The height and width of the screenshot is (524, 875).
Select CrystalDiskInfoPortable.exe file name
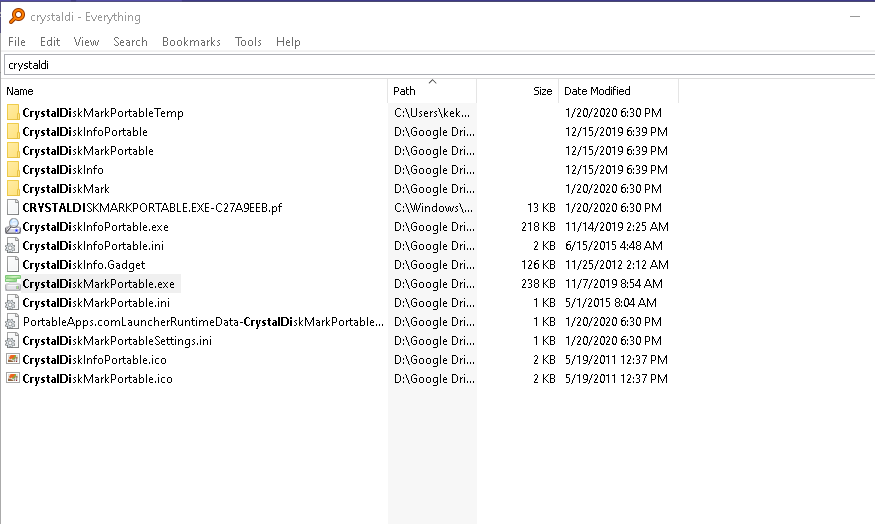coord(95,227)
